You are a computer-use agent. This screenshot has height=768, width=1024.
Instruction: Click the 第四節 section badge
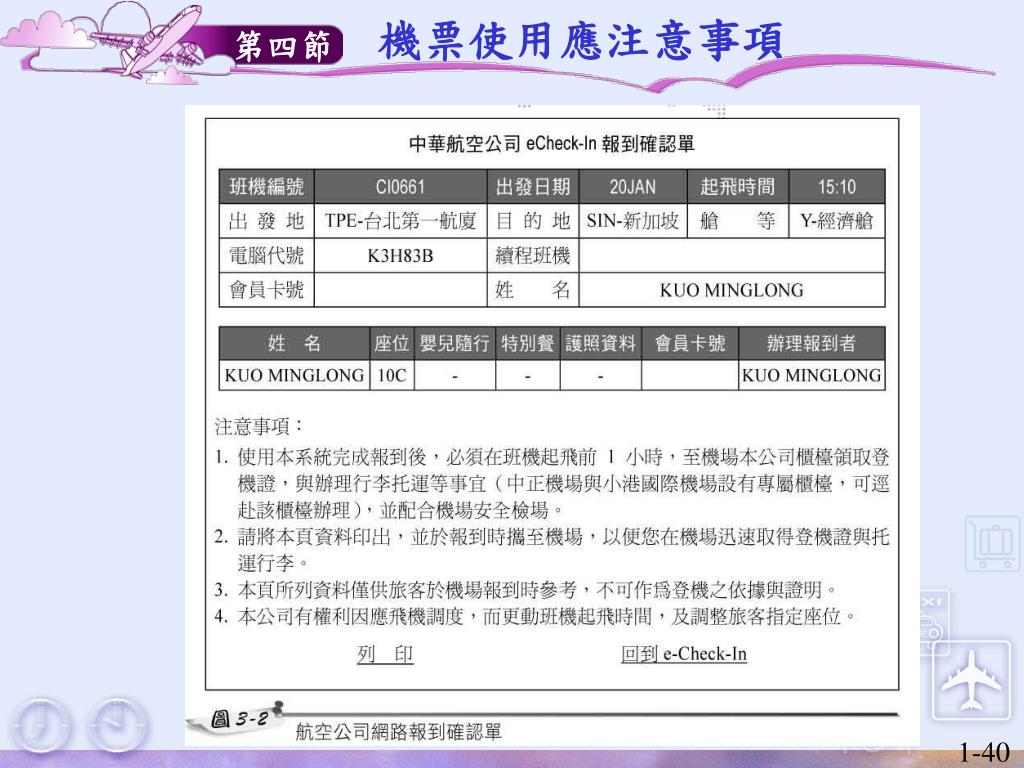click(x=283, y=46)
